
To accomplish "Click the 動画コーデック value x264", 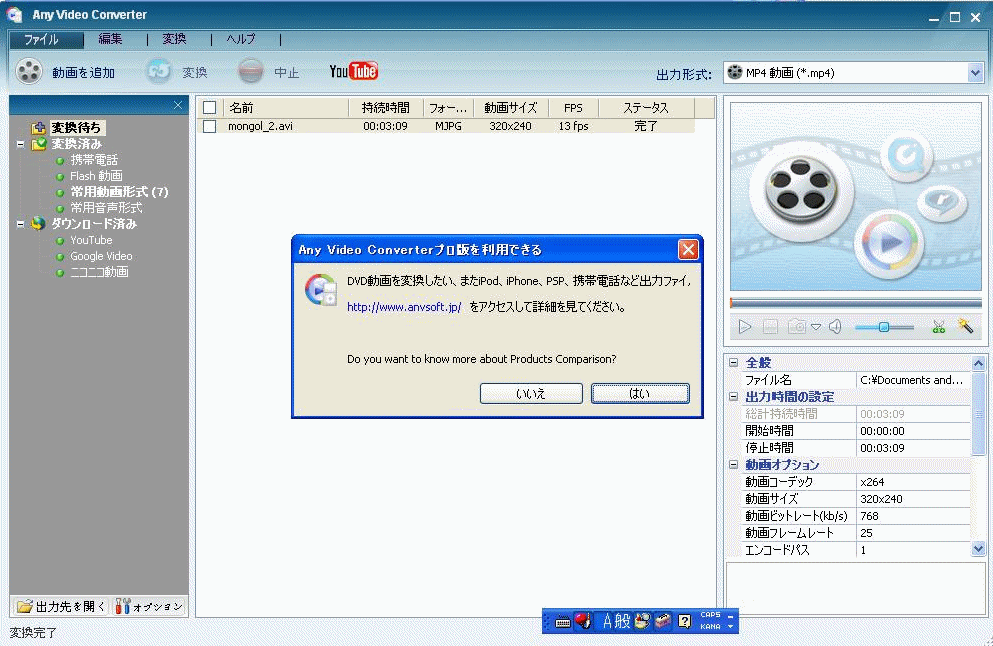I will [913, 482].
